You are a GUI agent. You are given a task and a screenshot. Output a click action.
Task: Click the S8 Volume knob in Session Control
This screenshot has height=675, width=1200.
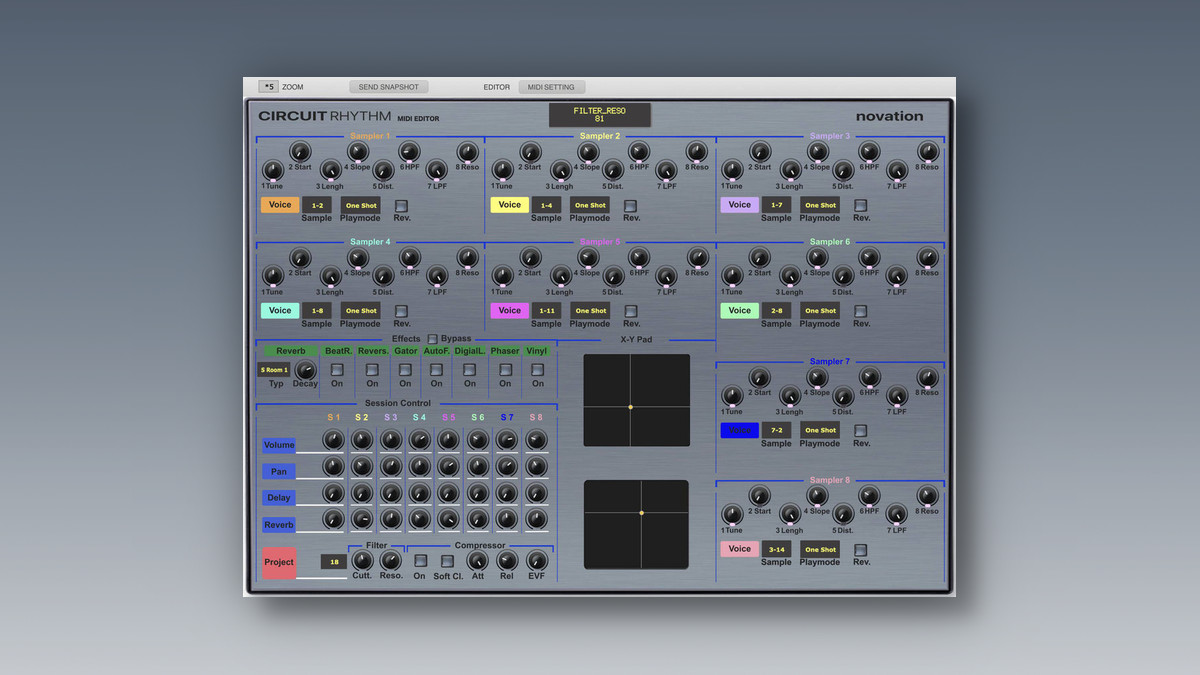(x=536, y=440)
